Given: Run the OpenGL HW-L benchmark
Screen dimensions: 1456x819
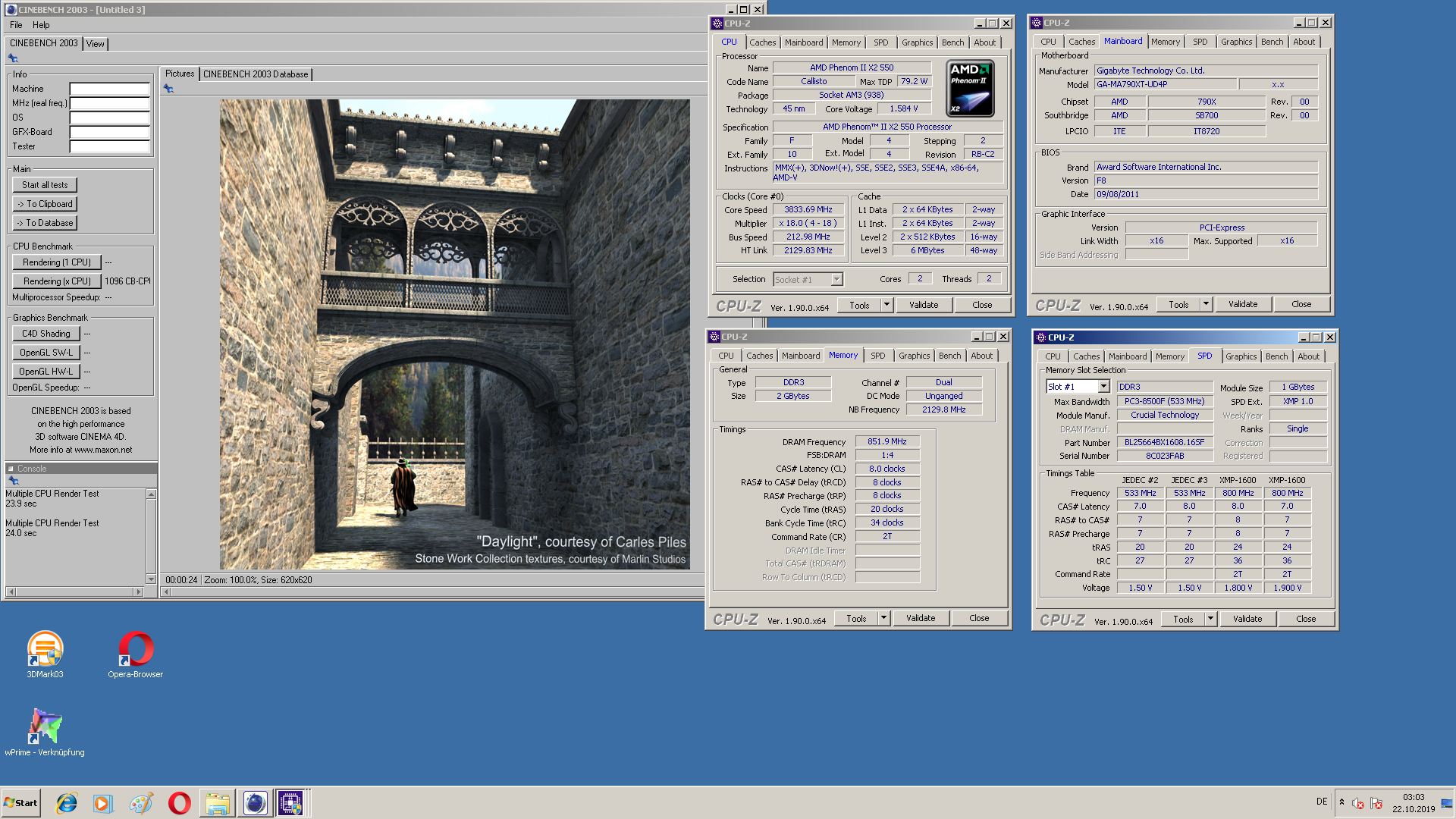Looking at the screenshot, I should (x=46, y=372).
